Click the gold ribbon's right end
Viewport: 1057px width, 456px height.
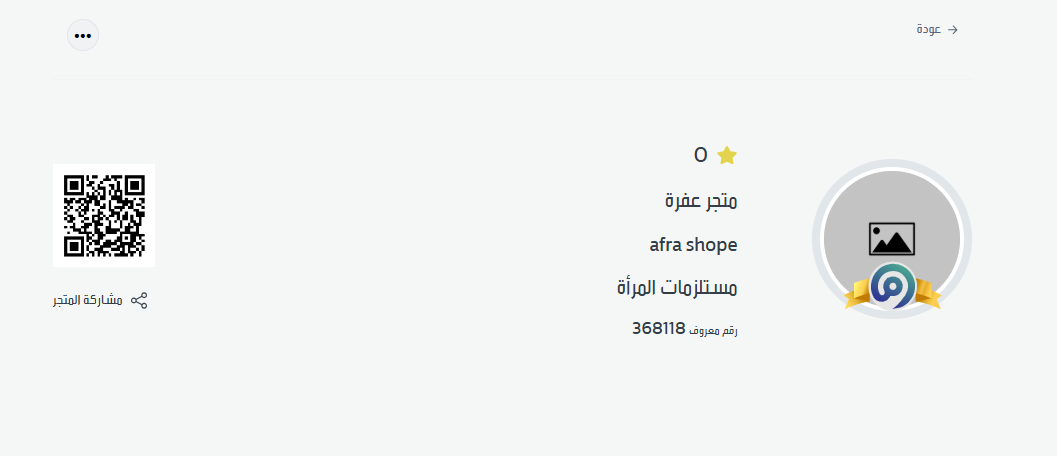pyautogui.click(x=927, y=296)
